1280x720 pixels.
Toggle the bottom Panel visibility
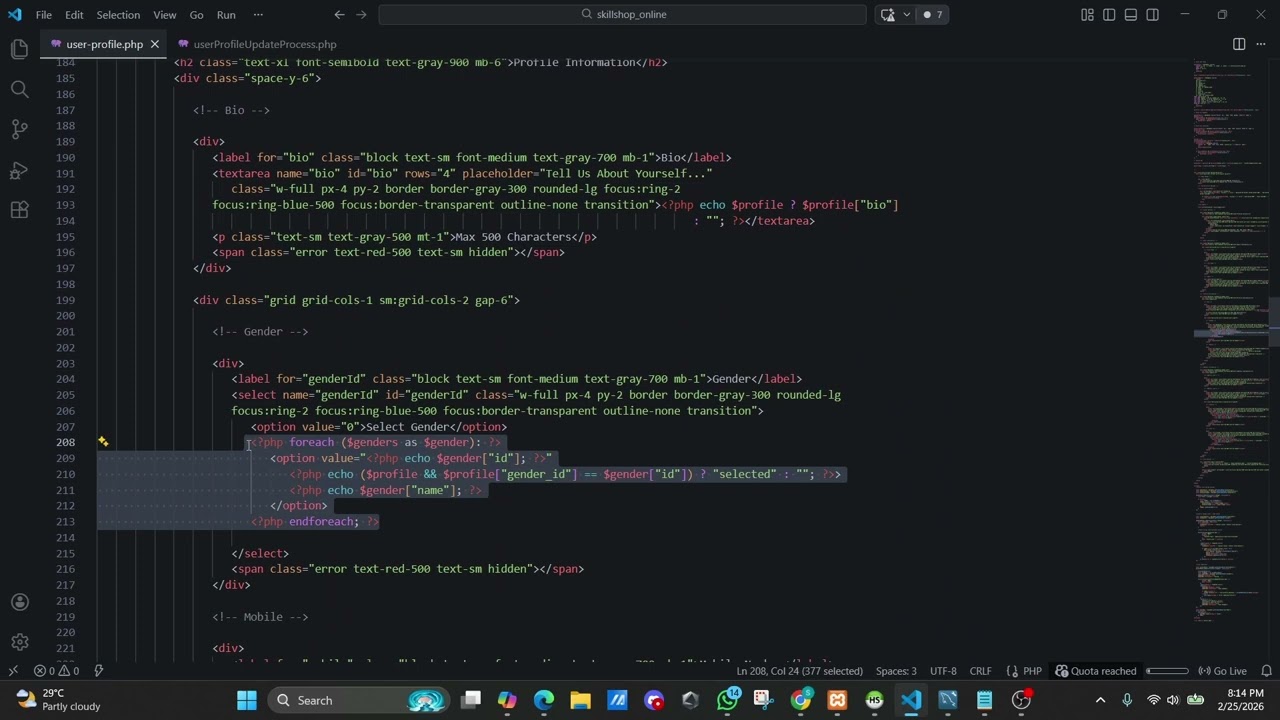click(1131, 14)
